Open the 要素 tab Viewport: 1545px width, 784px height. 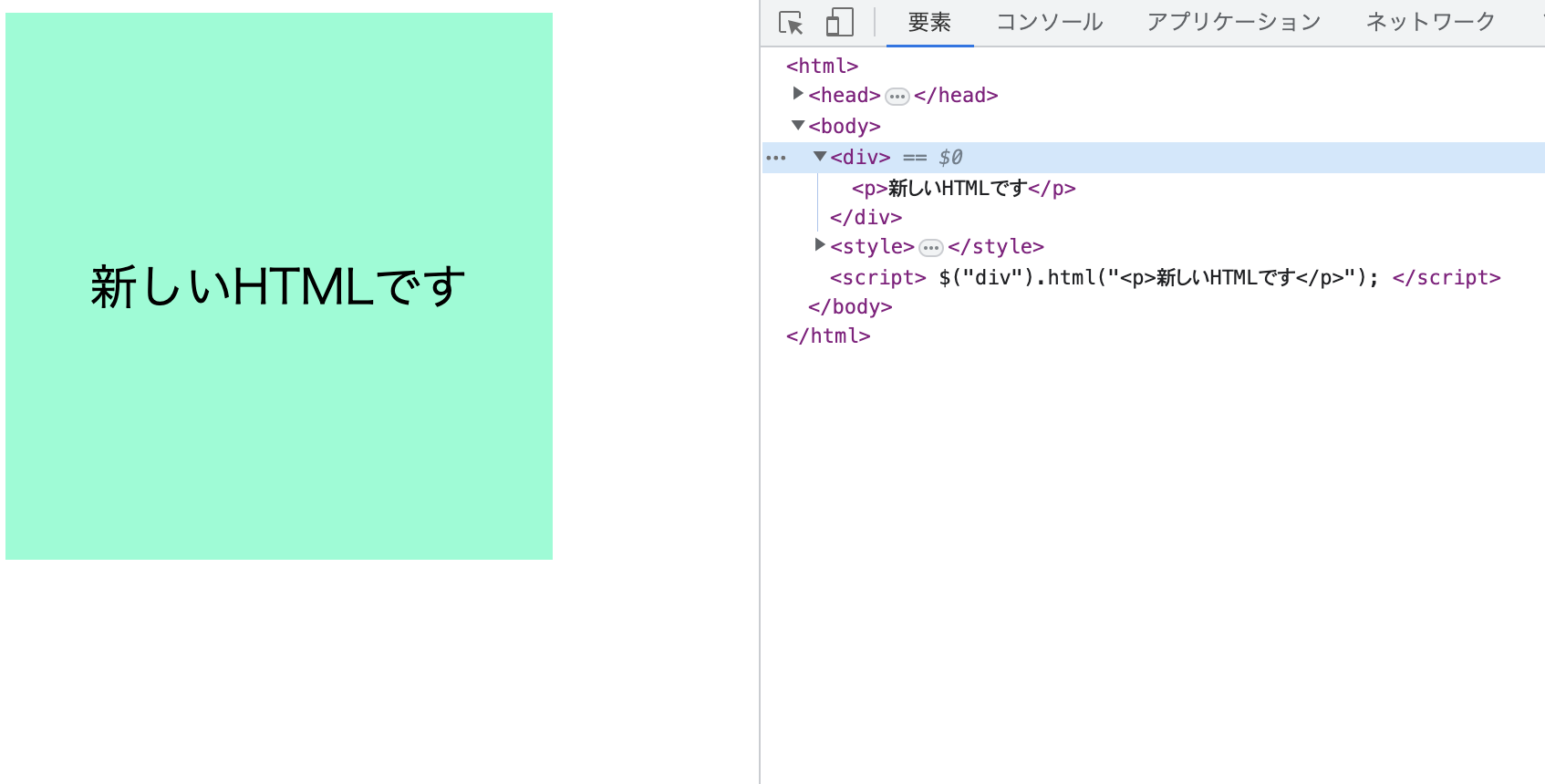pyautogui.click(x=929, y=22)
